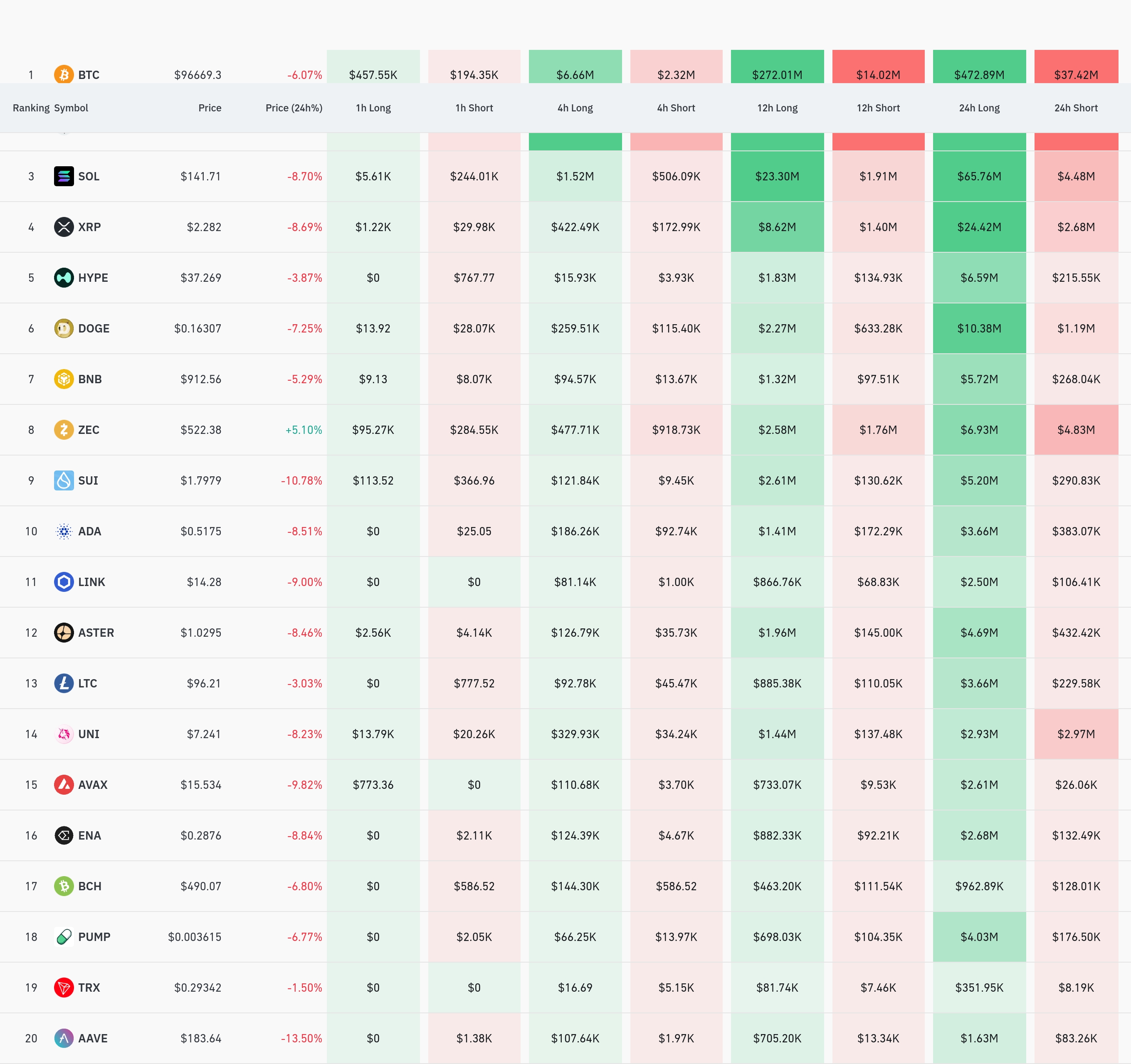The height and width of the screenshot is (1064, 1131).
Task: Click the Chainlink LINK icon
Action: point(64,582)
